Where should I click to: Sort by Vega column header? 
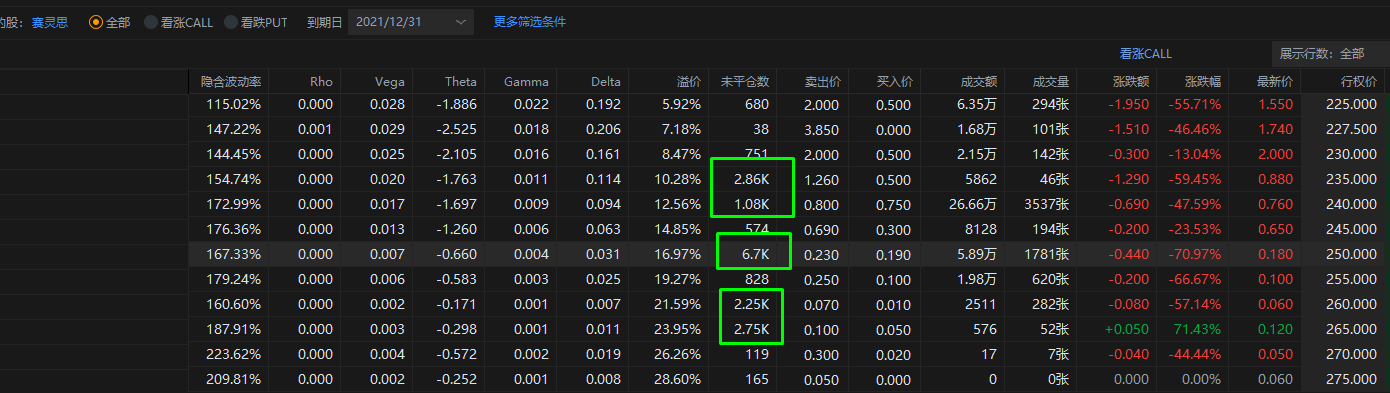point(389,81)
